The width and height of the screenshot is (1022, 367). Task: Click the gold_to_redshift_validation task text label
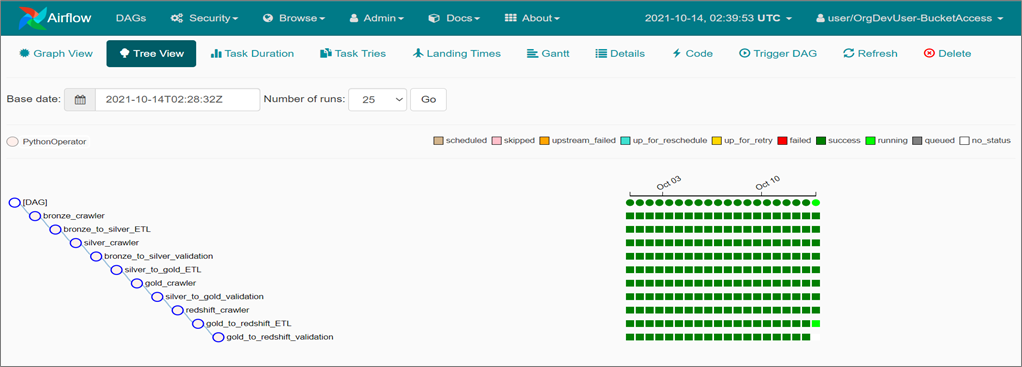(x=280, y=337)
